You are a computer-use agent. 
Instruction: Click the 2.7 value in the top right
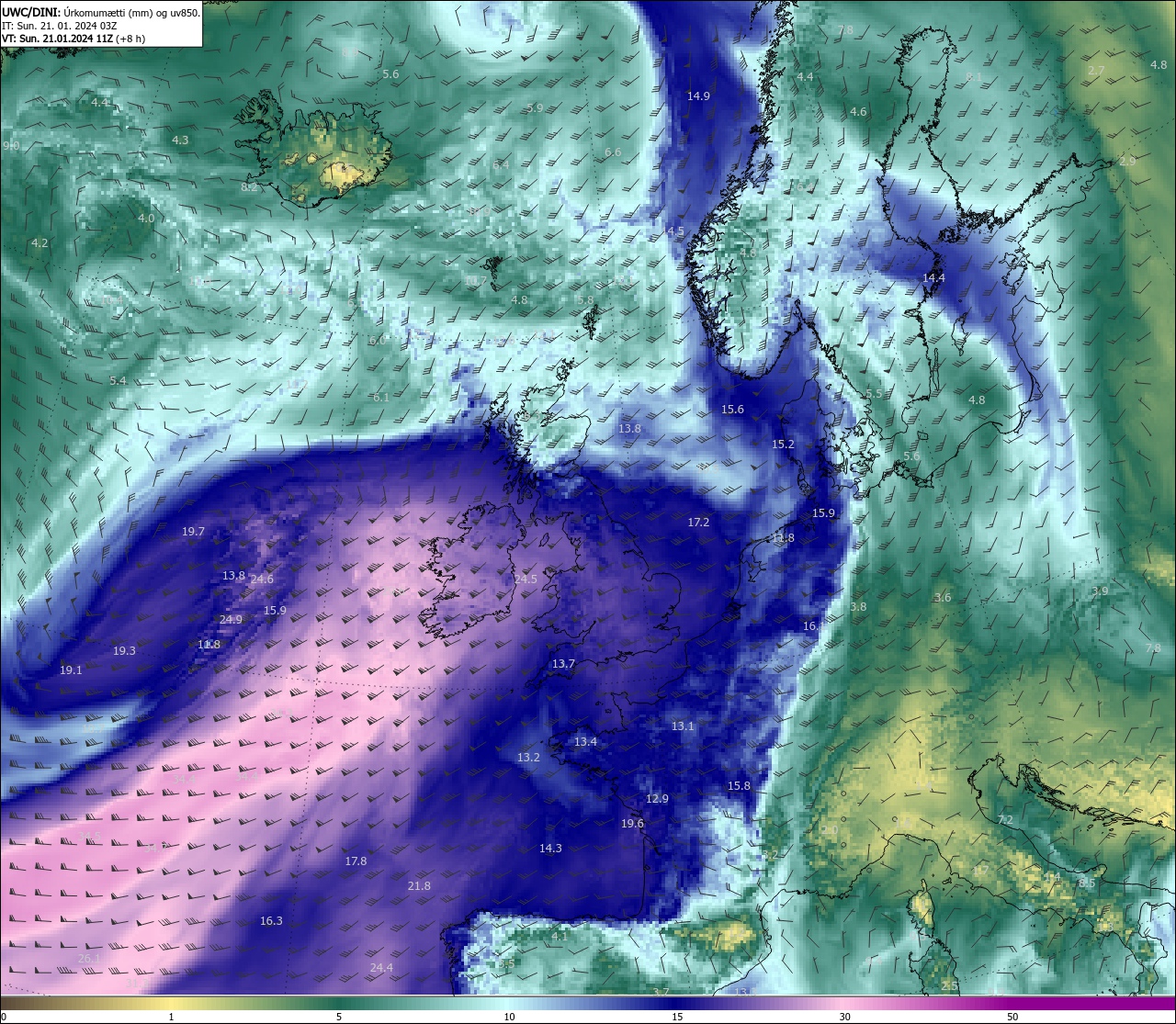click(x=1096, y=71)
